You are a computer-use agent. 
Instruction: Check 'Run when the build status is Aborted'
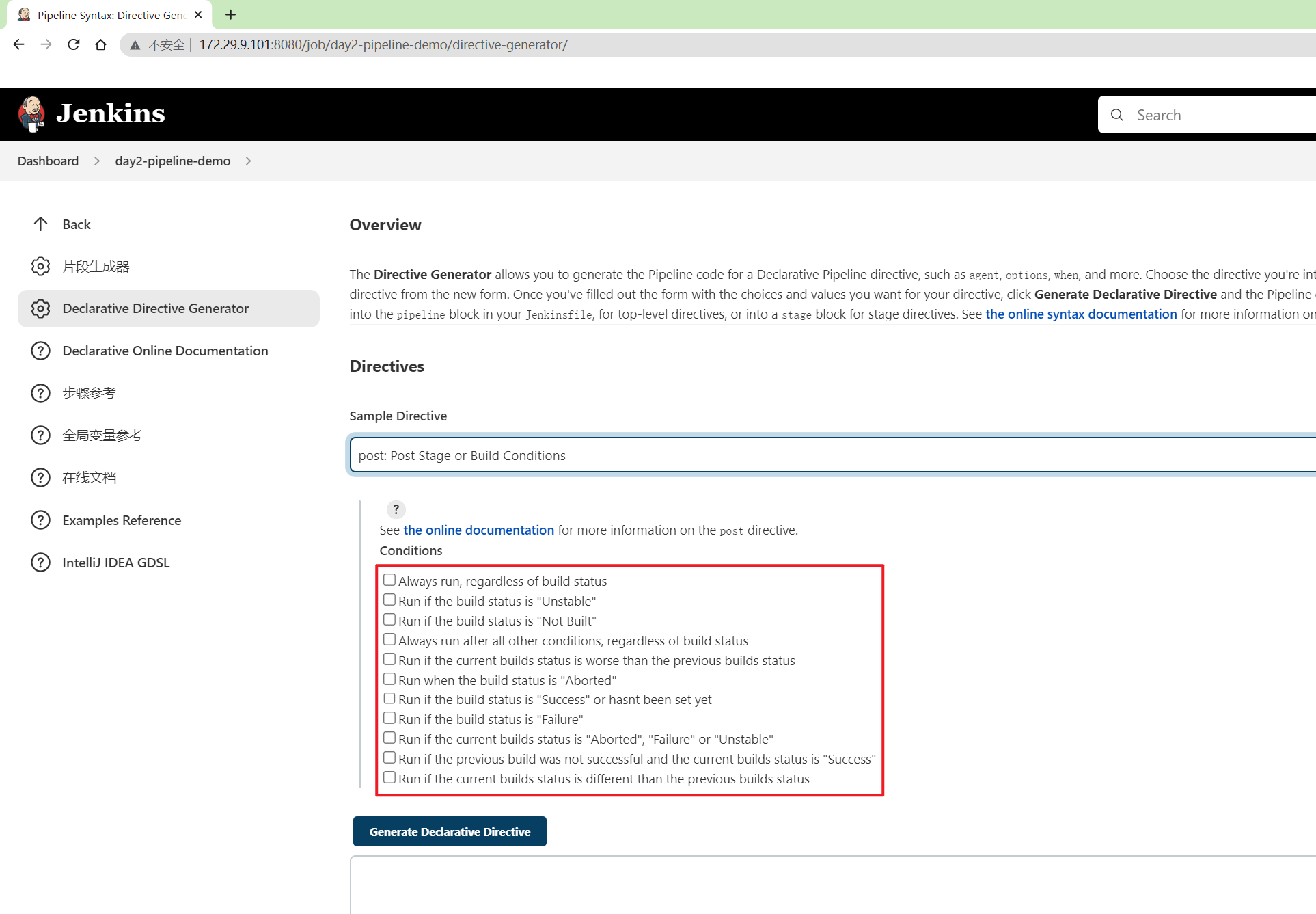(x=389, y=679)
